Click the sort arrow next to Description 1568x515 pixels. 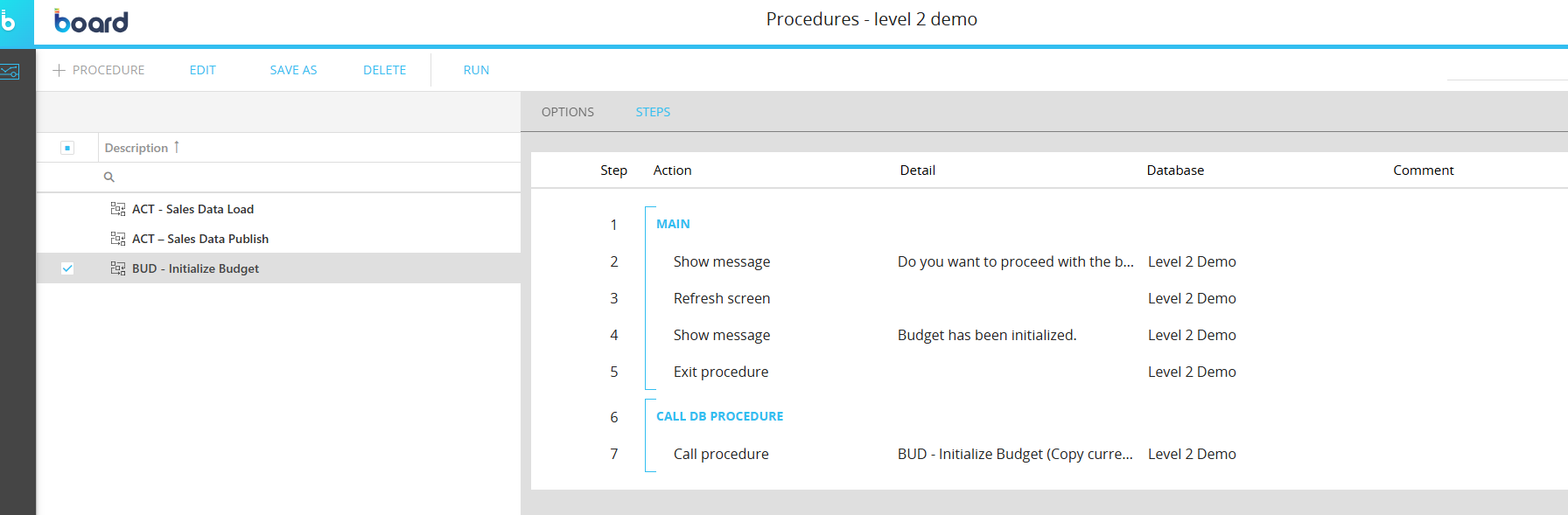177,147
